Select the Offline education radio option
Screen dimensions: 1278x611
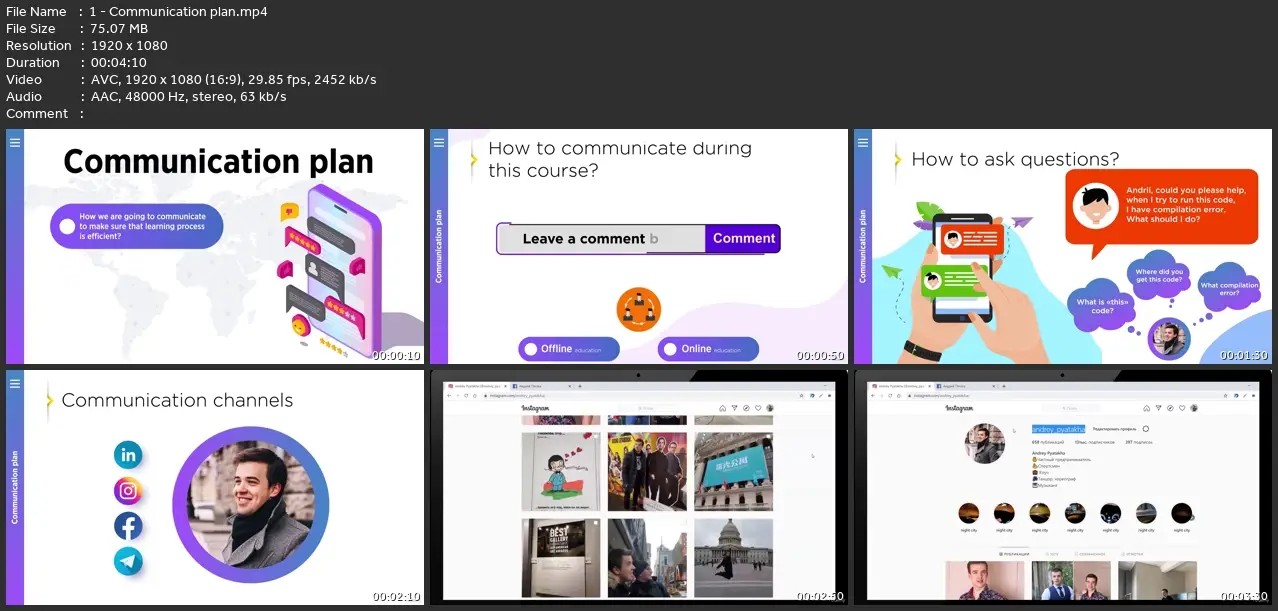pos(530,349)
